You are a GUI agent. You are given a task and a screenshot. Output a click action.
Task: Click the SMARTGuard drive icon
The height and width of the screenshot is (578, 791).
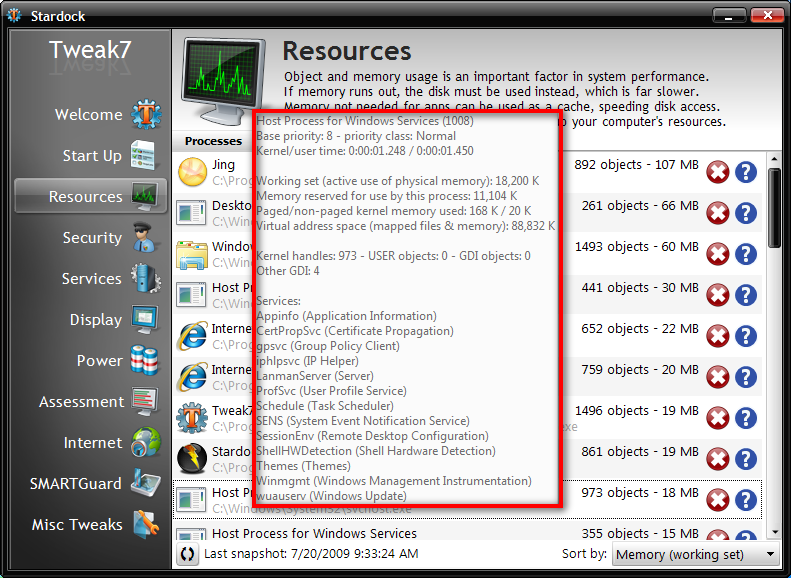146,483
